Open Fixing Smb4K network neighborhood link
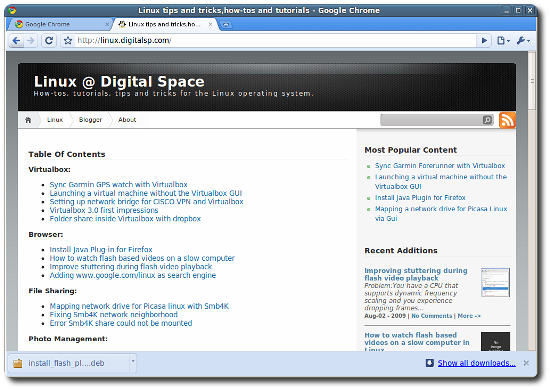The image size is (550, 390). (x=114, y=315)
